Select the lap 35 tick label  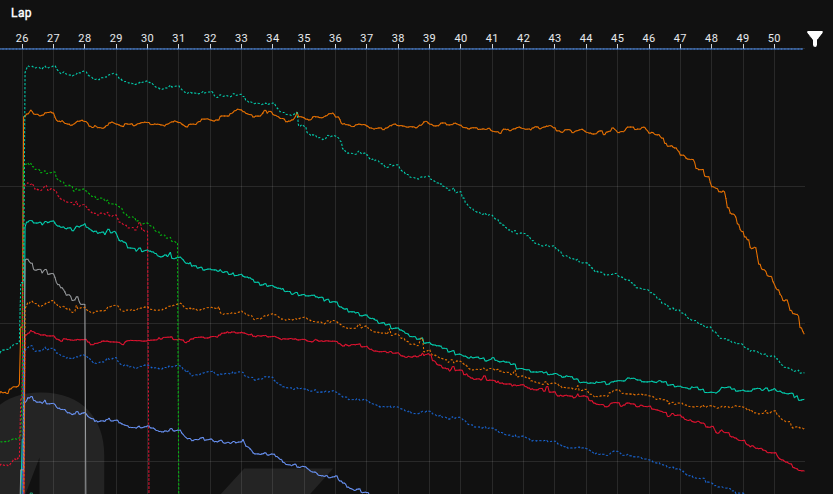[x=304, y=38]
